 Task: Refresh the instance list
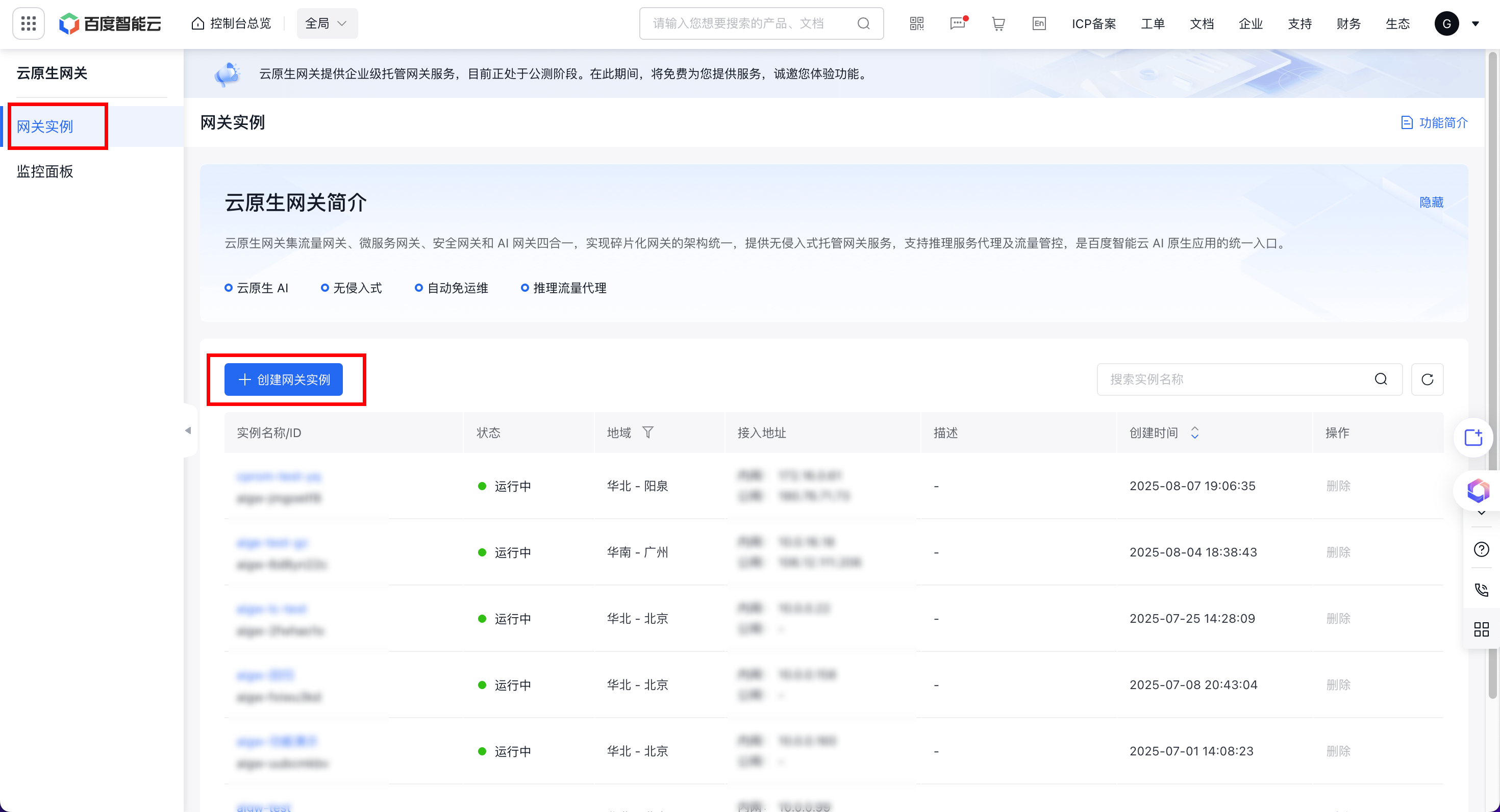(1427, 379)
